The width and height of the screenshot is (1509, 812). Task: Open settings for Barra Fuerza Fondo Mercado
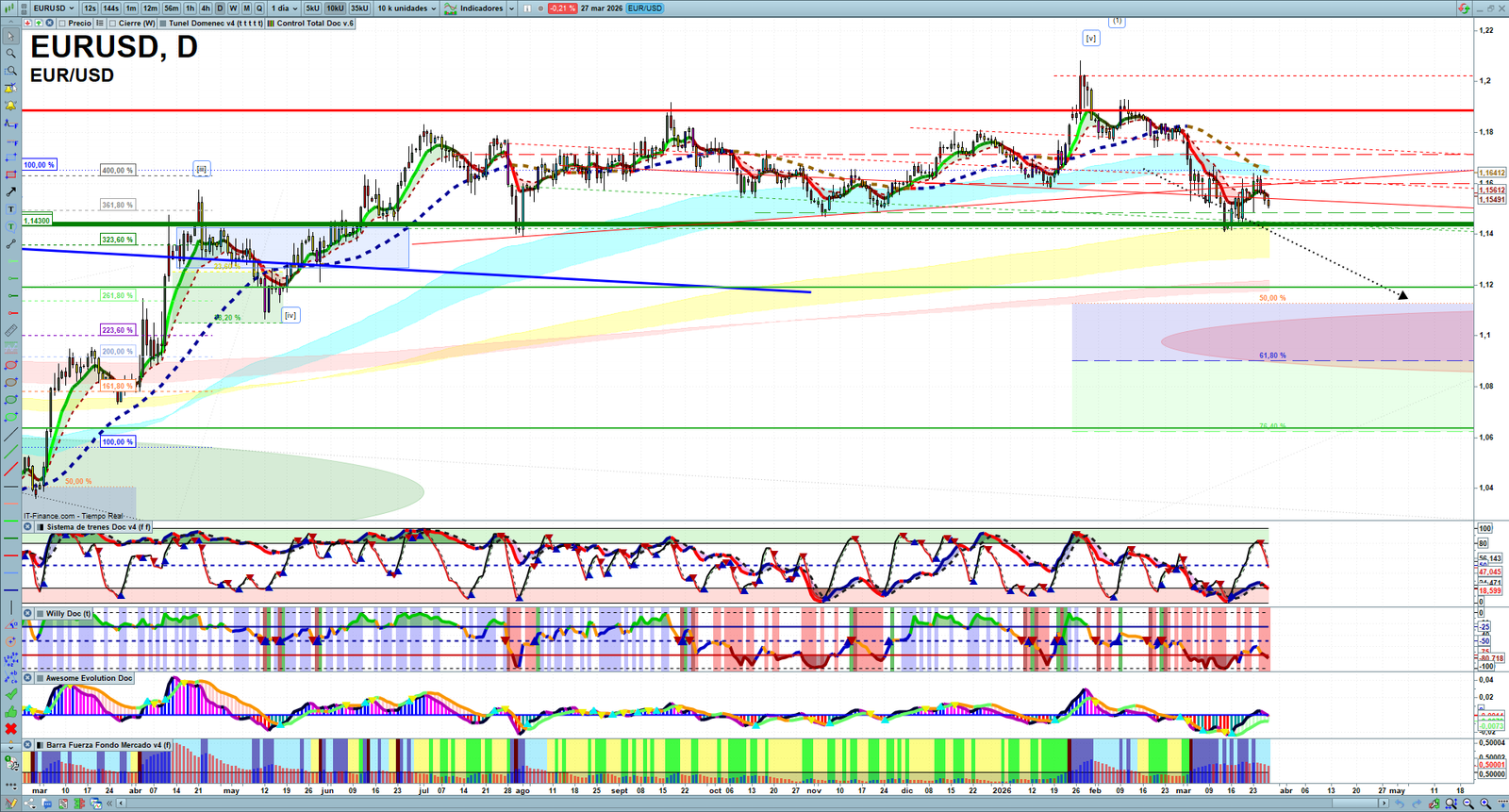coord(39,745)
